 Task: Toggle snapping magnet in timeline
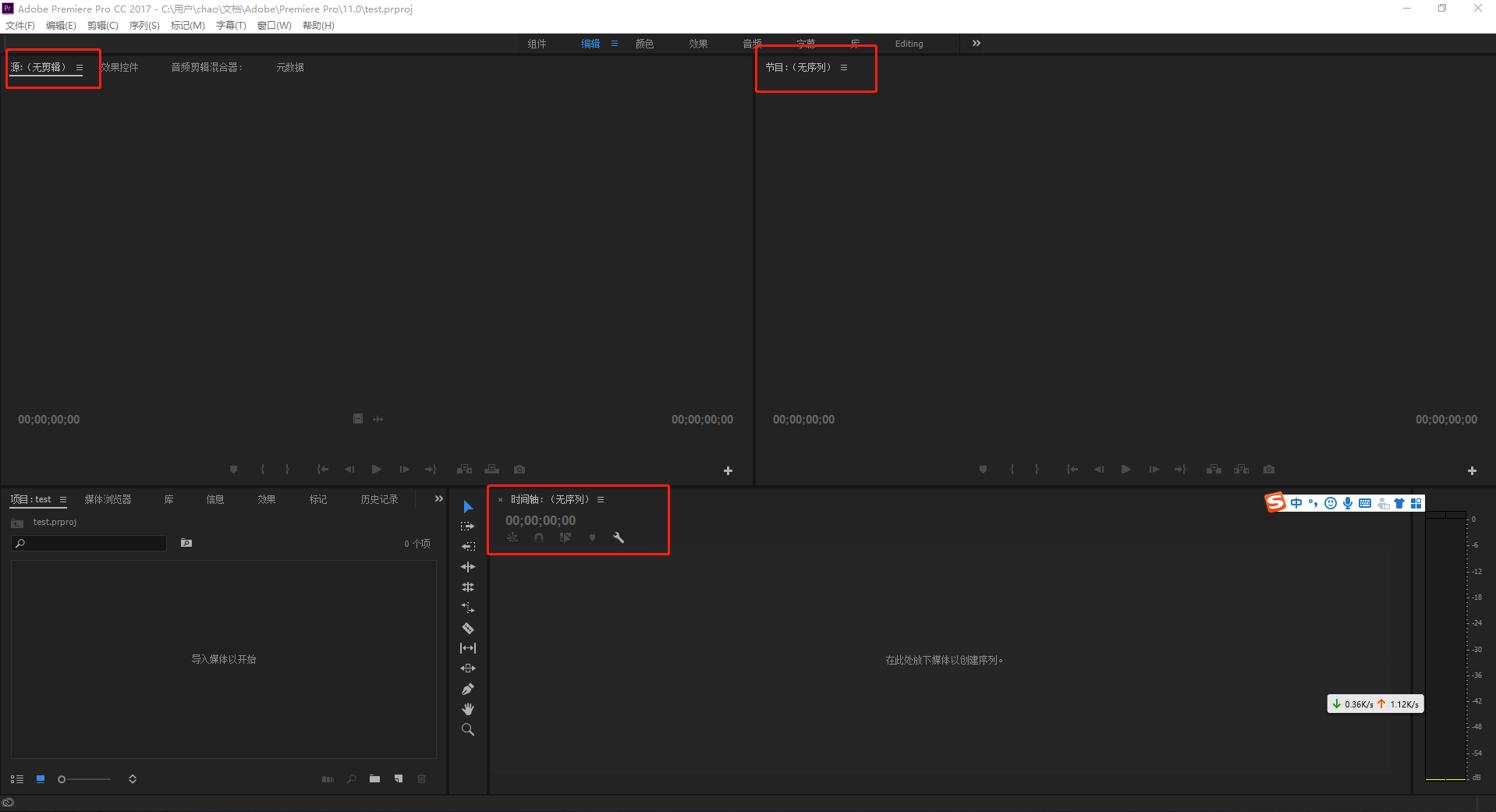point(538,537)
